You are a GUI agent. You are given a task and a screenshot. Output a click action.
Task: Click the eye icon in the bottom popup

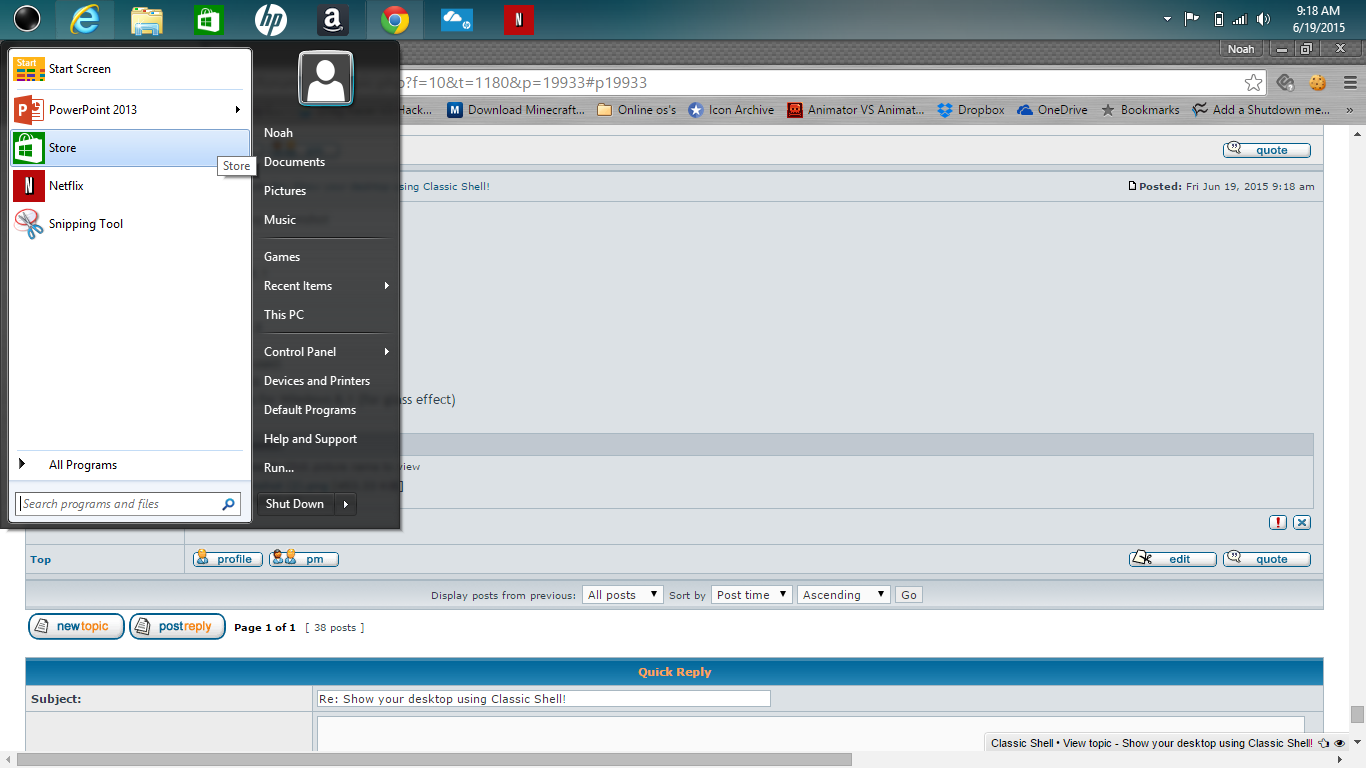(1340, 744)
